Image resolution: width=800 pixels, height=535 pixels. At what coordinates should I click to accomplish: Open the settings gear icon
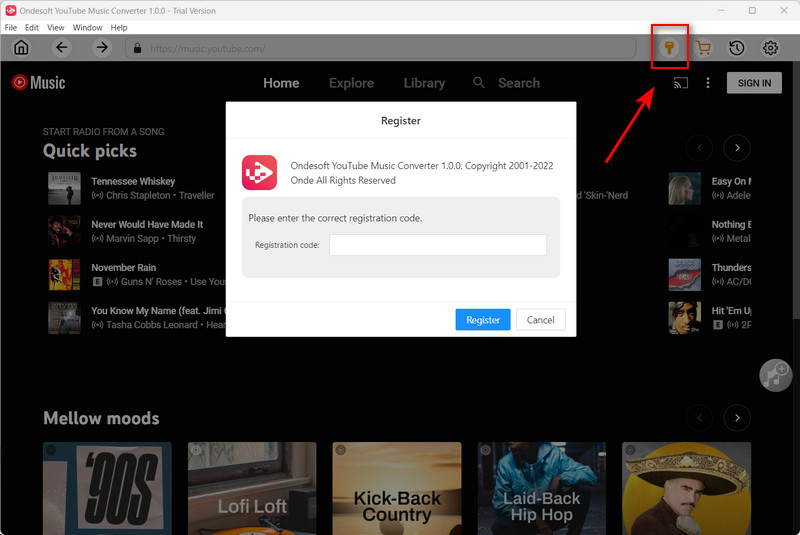770,48
